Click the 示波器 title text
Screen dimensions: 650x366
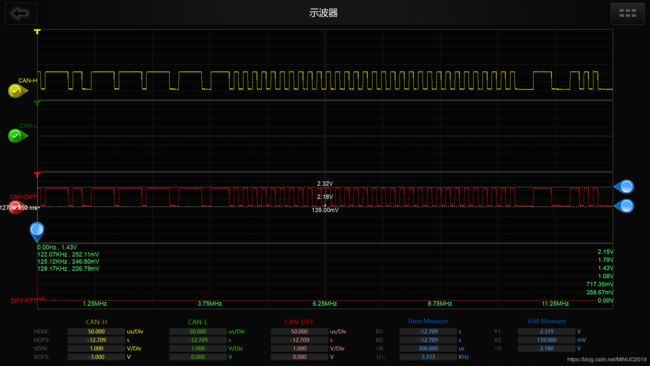click(x=323, y=13)
